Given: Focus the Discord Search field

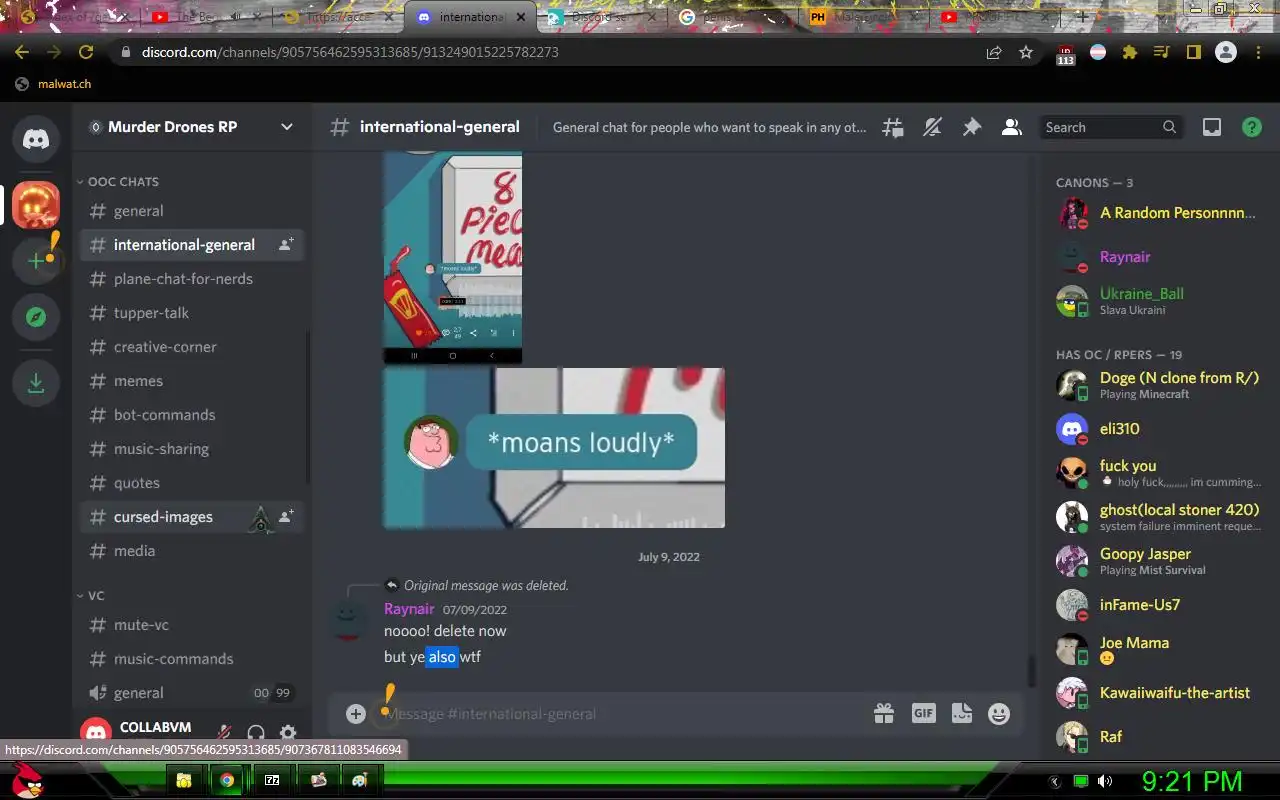Looking at the screenshot, I should click(x=1110, y=127).
